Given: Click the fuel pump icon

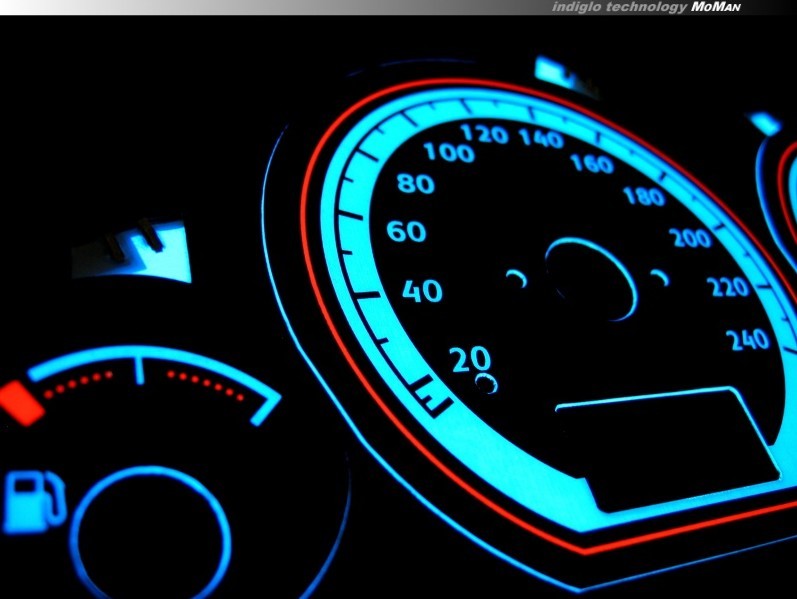Looking at the screenshot, I should [x=30, y=502].
